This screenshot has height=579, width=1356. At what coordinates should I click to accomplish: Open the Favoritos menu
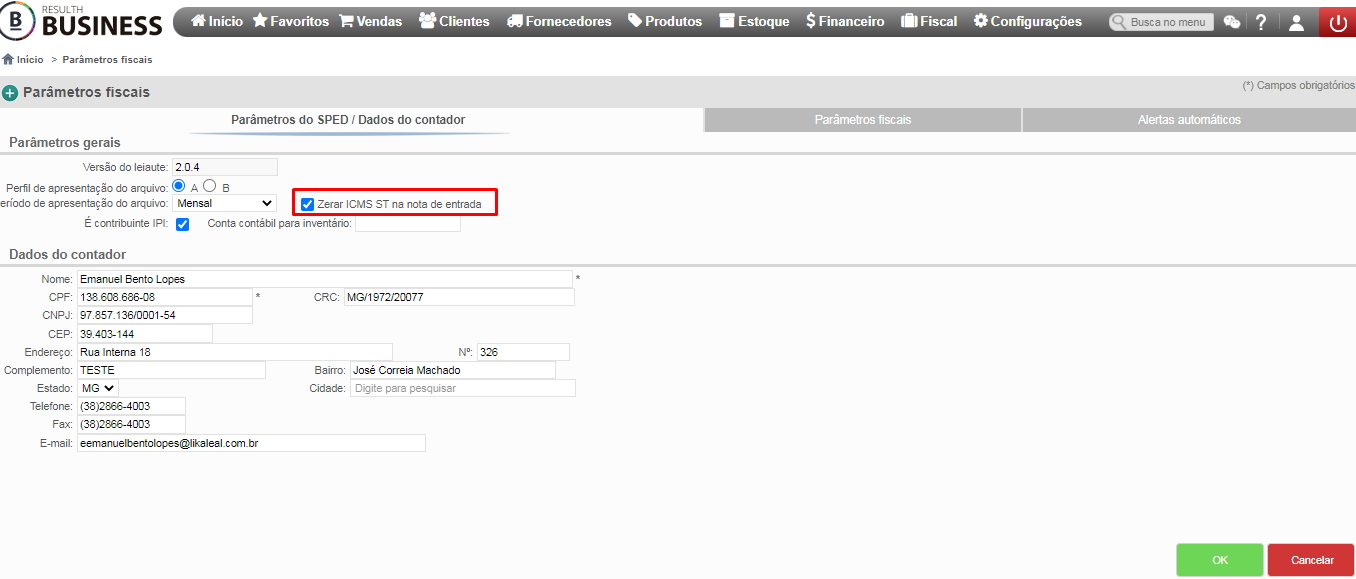[x=290, y=21]
